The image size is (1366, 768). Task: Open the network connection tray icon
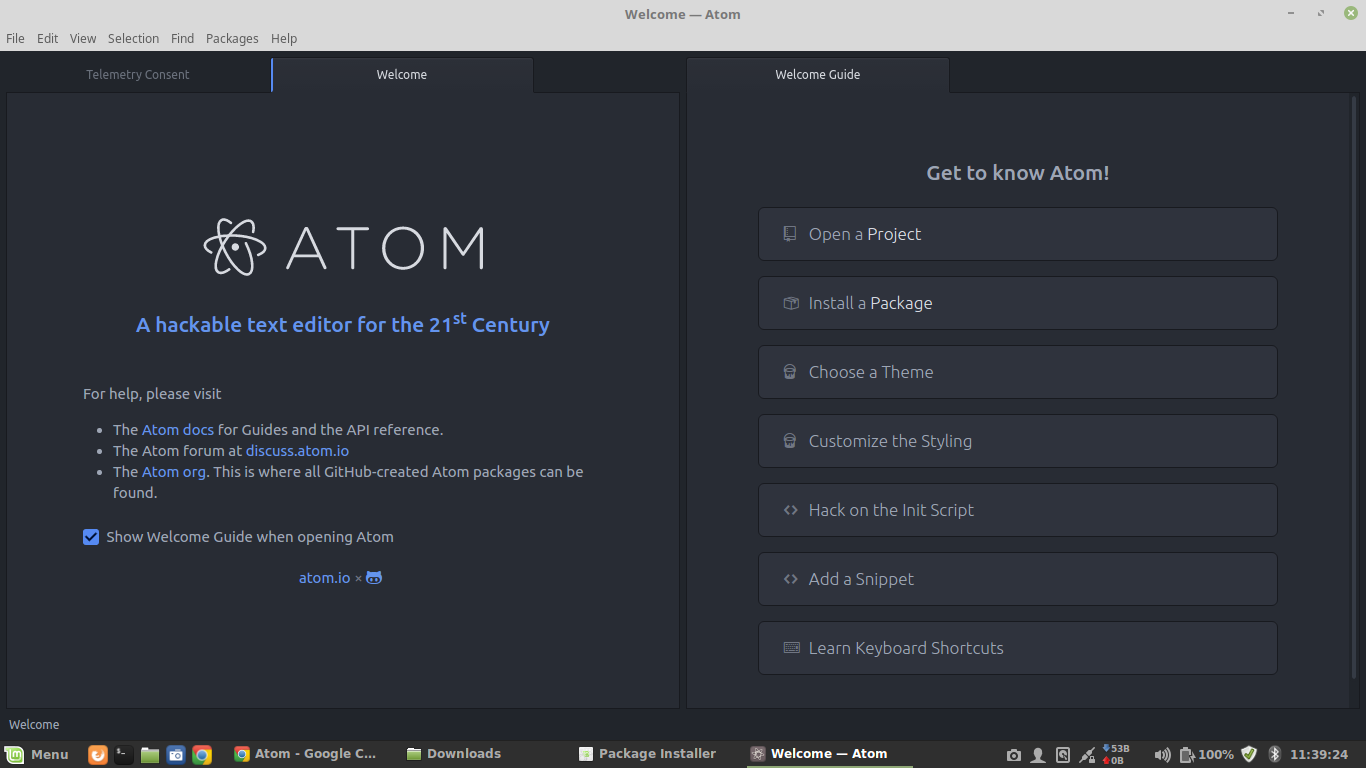(x=1087, y=755)
